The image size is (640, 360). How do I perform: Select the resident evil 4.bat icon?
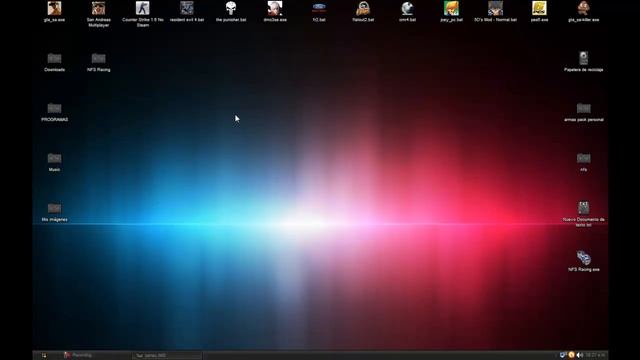coord(187,9)
